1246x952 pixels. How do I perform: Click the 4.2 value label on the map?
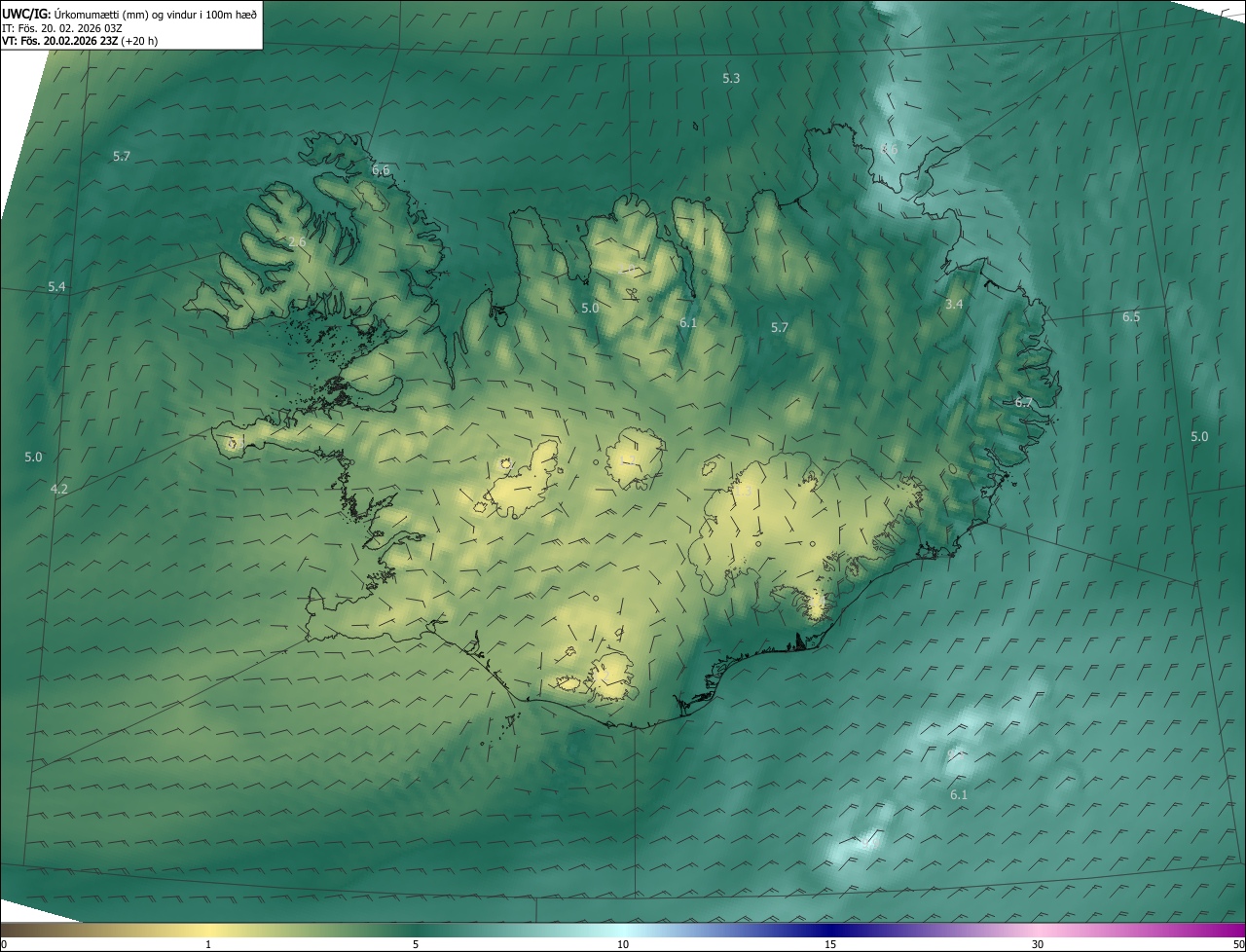tap(58, 489)
